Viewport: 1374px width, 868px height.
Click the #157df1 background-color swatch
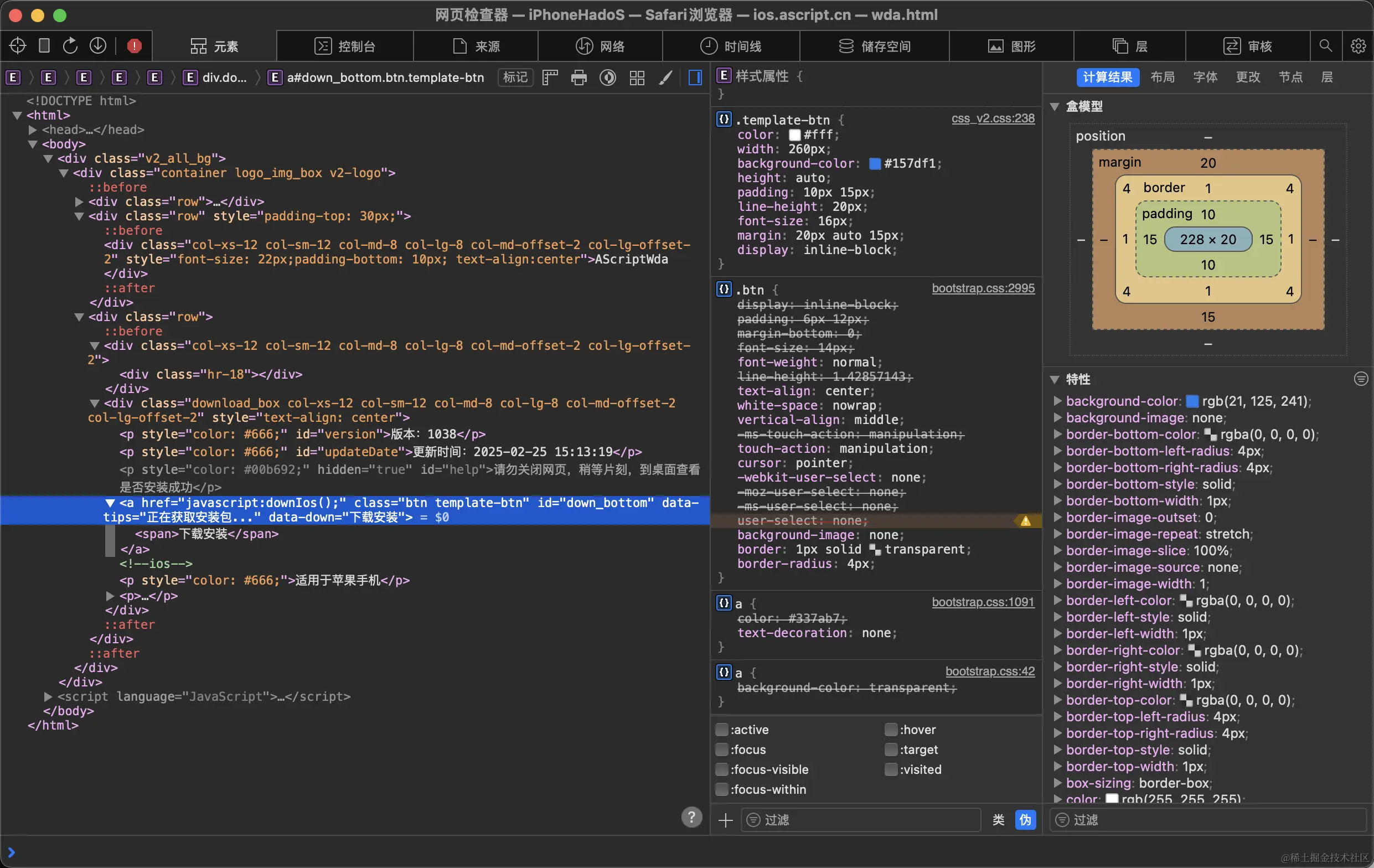874,164
